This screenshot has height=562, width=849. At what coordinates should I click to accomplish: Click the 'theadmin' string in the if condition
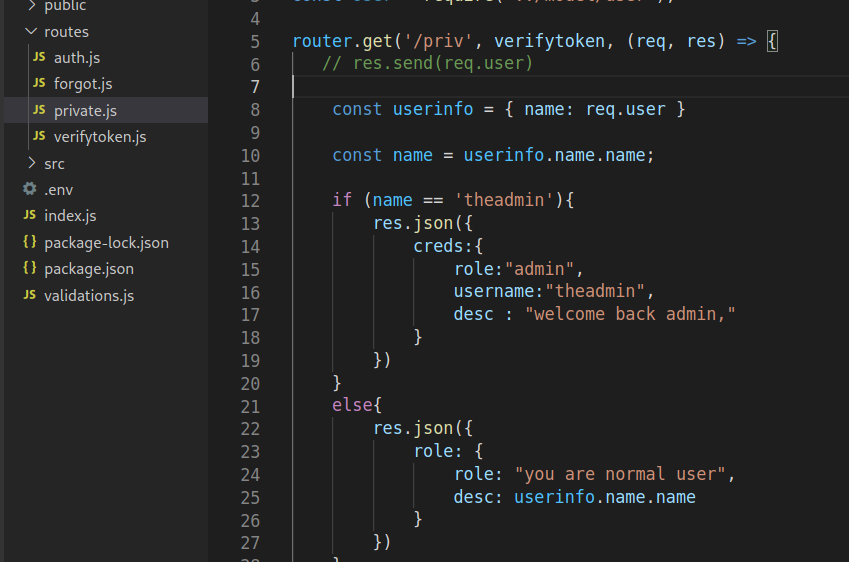(x=504, y=200)
